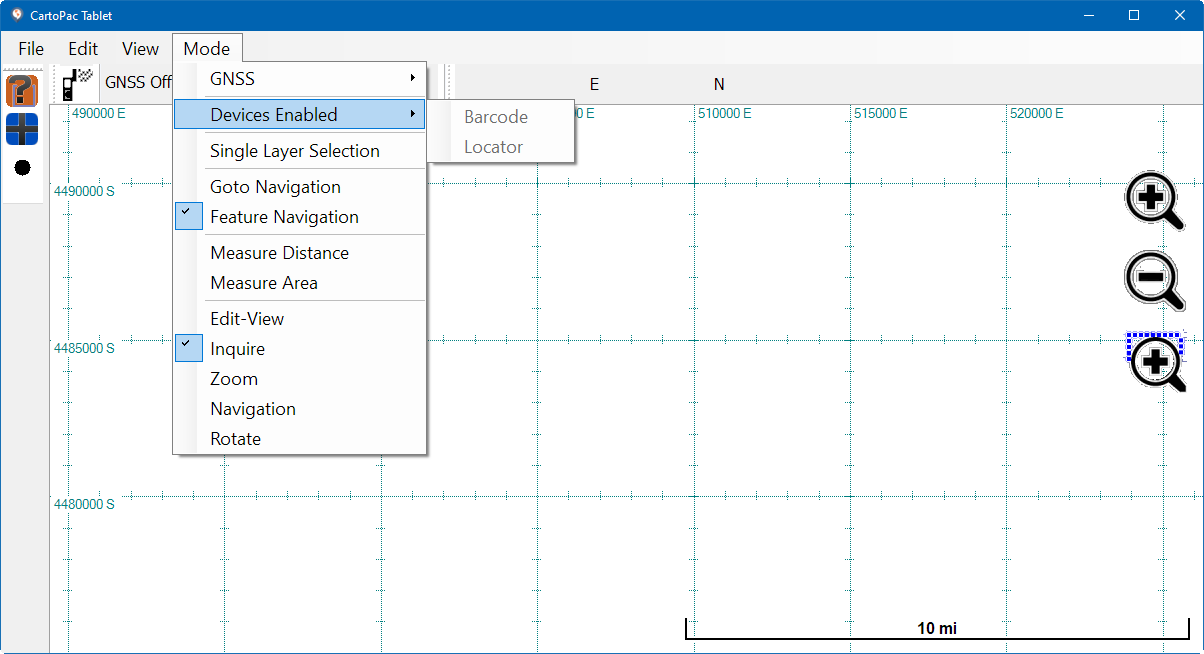The height and width of the screenshot is (654, 1204).
Task: Zoom out with the minus magnifier
Action: point(1153,278)
